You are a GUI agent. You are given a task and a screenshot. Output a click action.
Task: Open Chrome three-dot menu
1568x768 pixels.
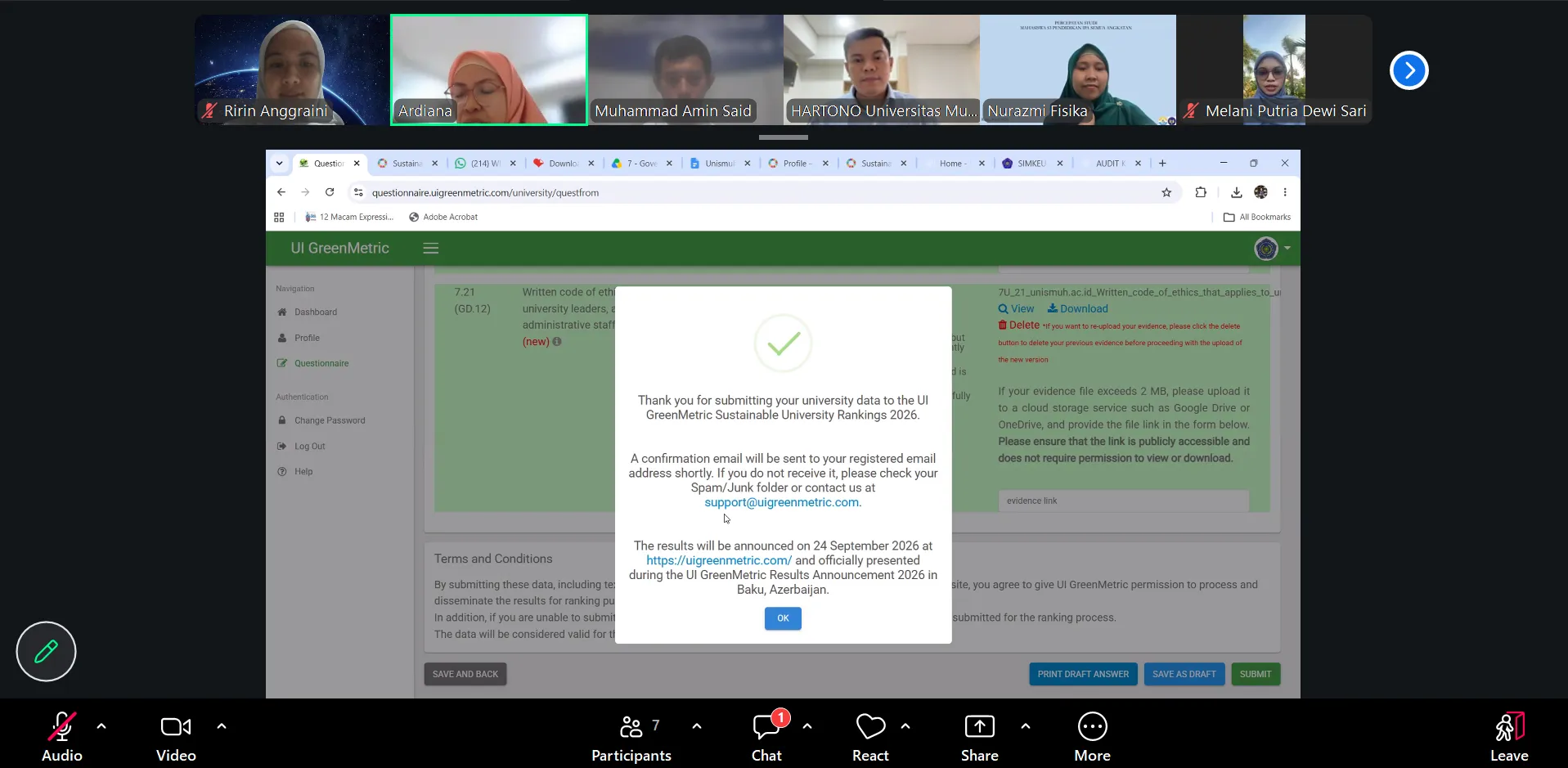(x=1285, y=192)
